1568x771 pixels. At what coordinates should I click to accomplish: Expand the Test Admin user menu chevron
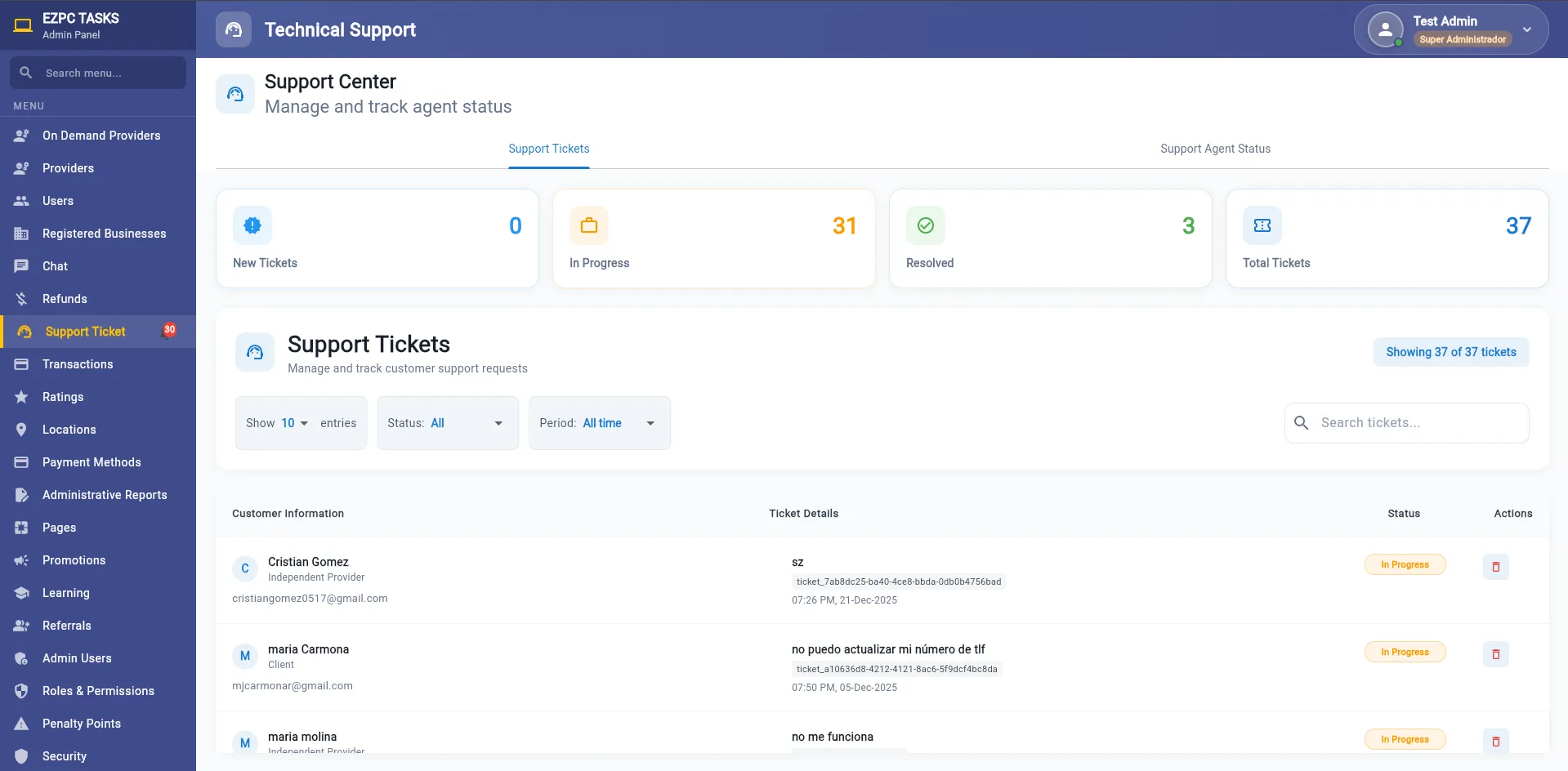(1527, 29)
